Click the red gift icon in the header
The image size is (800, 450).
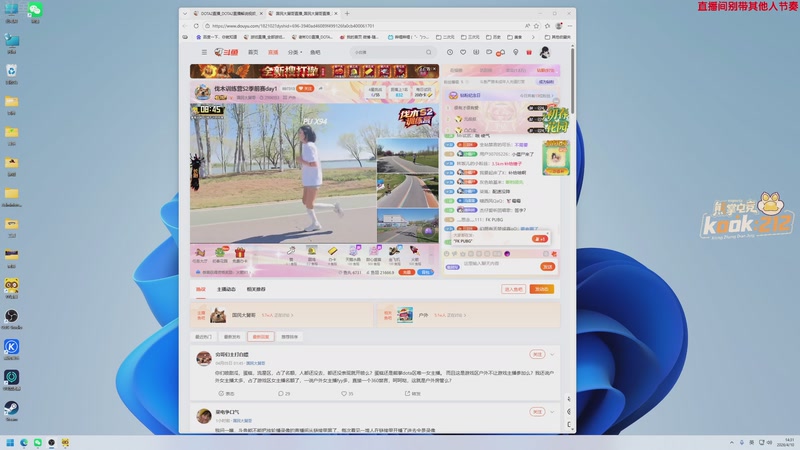click(529, 52)
